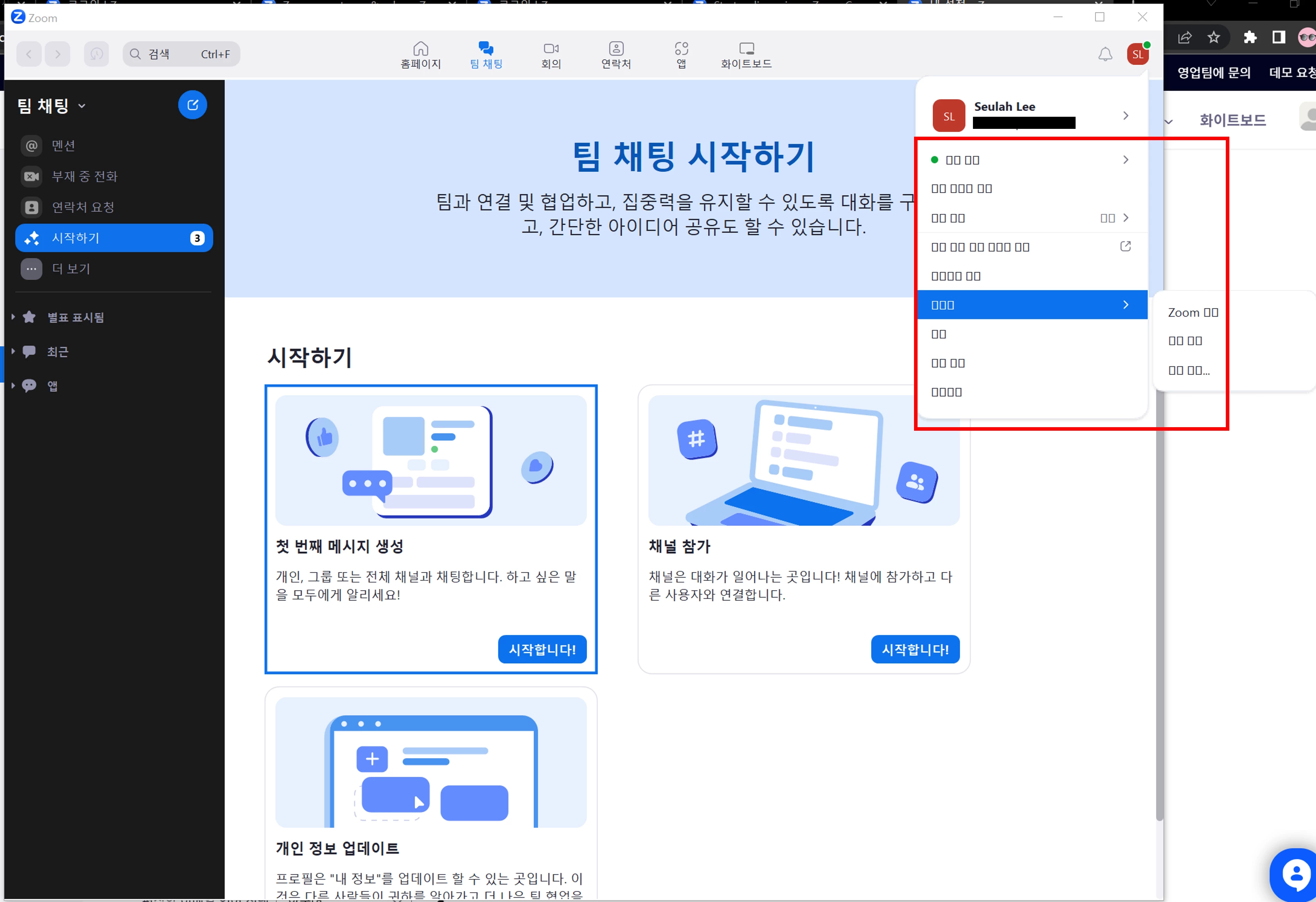Click the compose new chat icon
Viewport: 1316px width, 902px height.
(192, 105)
